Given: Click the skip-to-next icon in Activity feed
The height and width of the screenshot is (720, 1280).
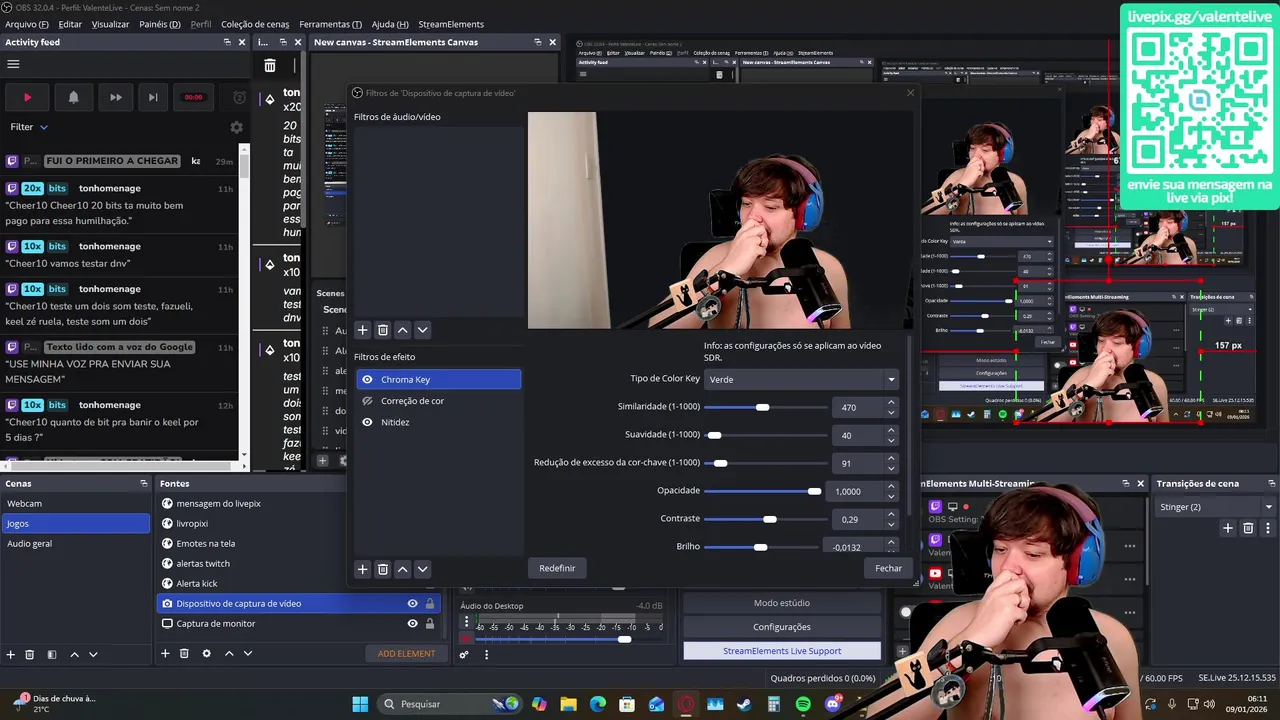Looking at the screenshot, I should (153, 97).
